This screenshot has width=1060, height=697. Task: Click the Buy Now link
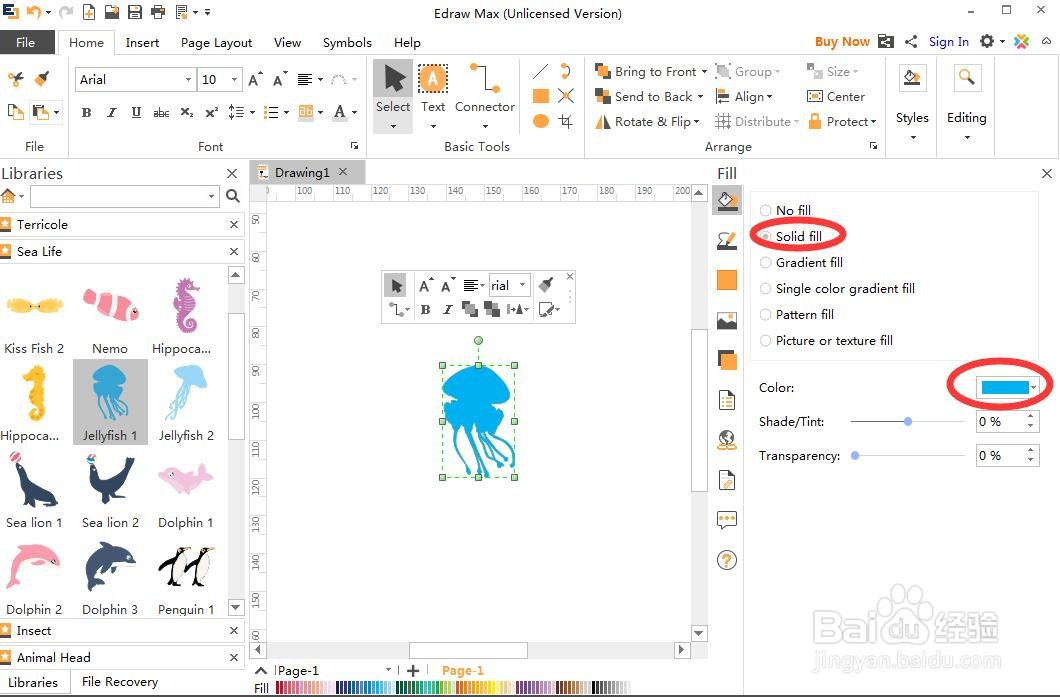[842, 42]
